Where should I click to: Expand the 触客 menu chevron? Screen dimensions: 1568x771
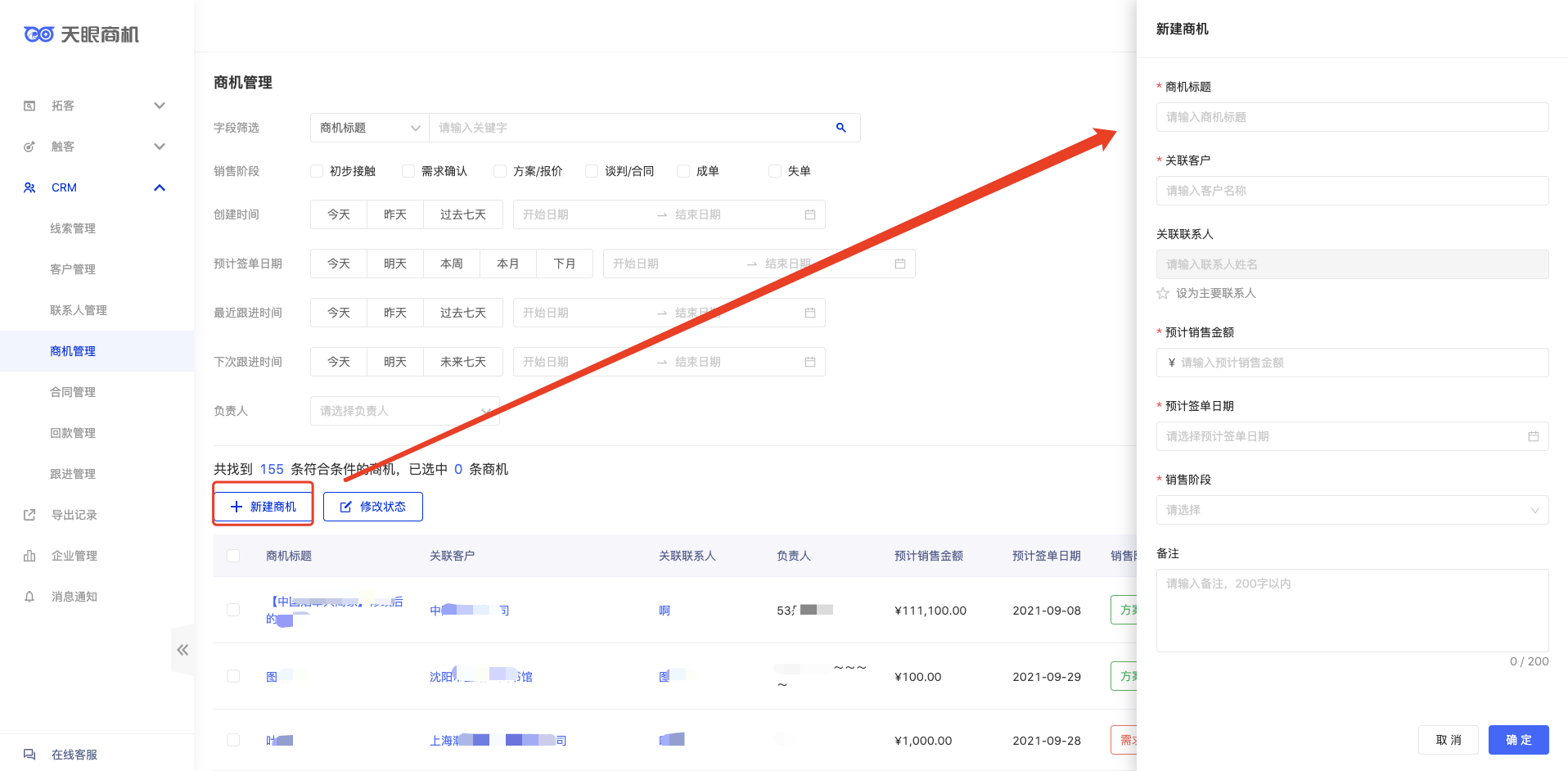pyautogui.click(x=160, y=147)
